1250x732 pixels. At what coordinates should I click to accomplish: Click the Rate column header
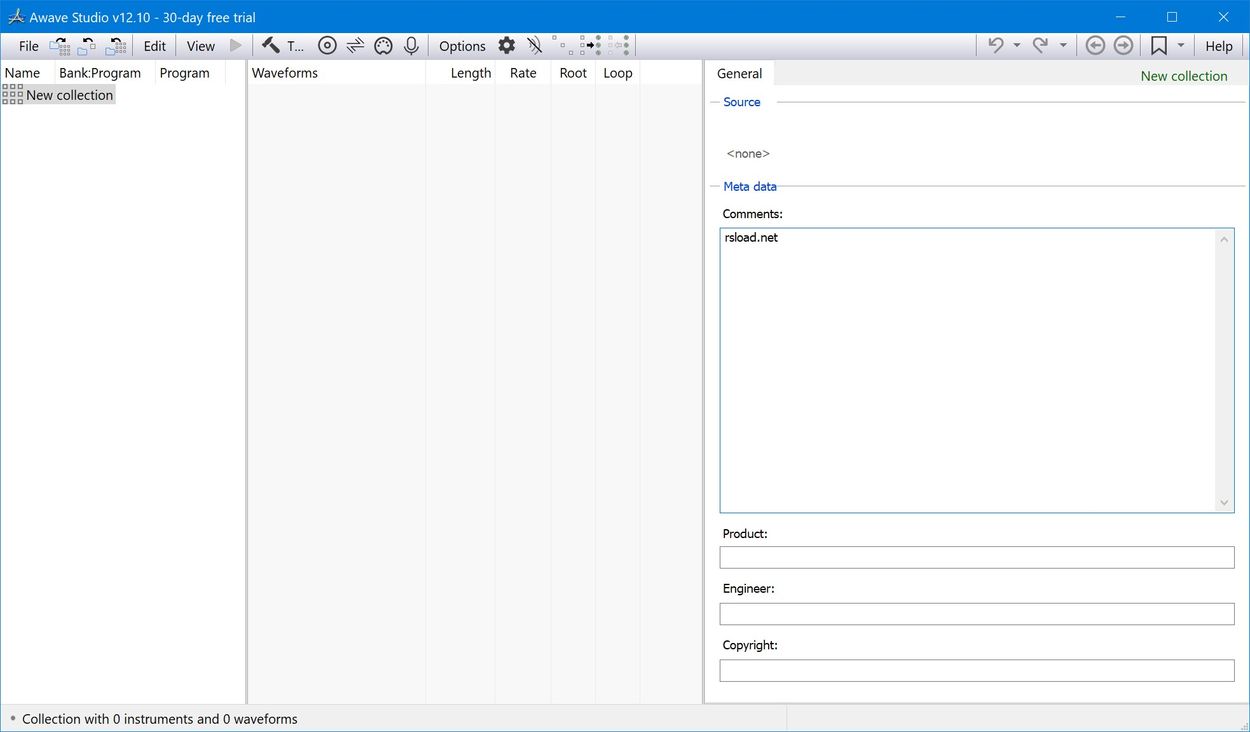523,73
